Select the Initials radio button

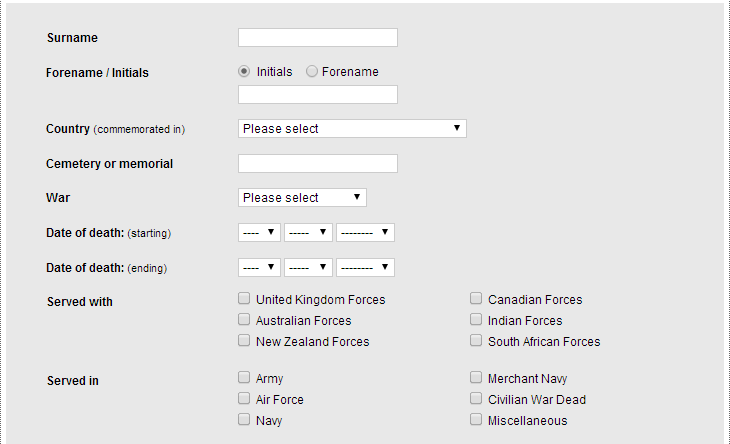(x=244, y=71)
